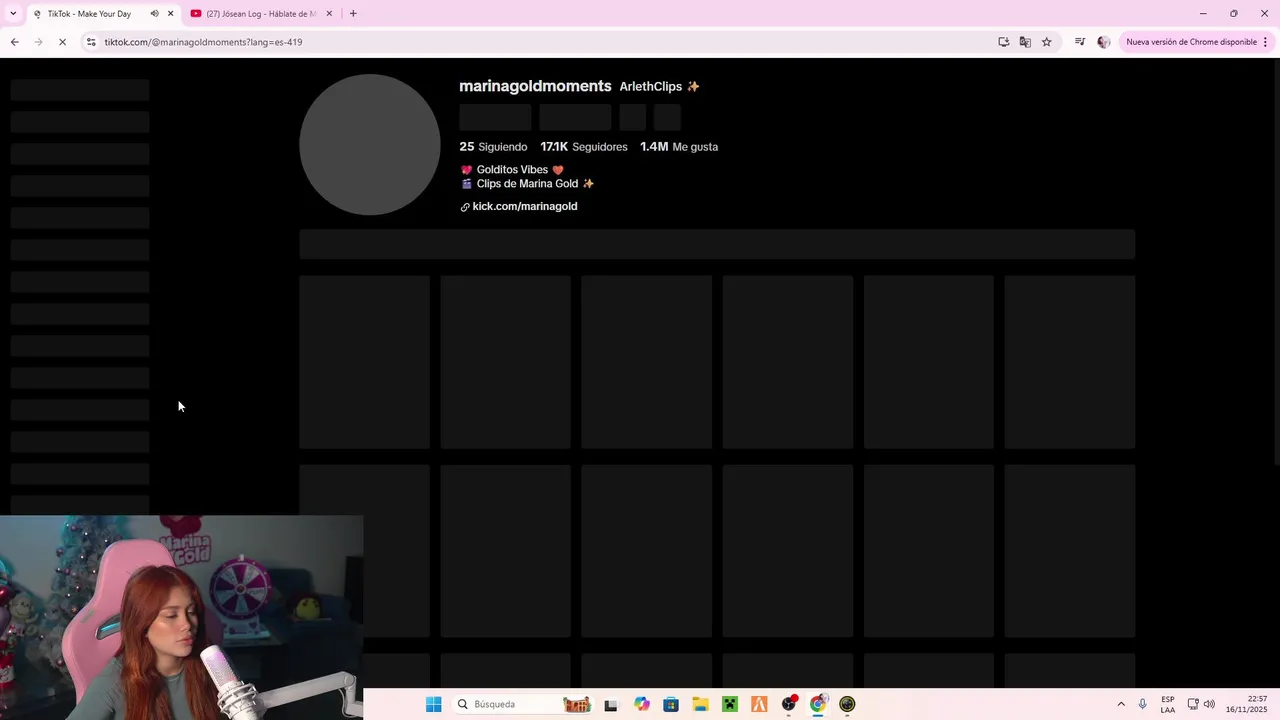Go back to the previous page

(14, 42)
